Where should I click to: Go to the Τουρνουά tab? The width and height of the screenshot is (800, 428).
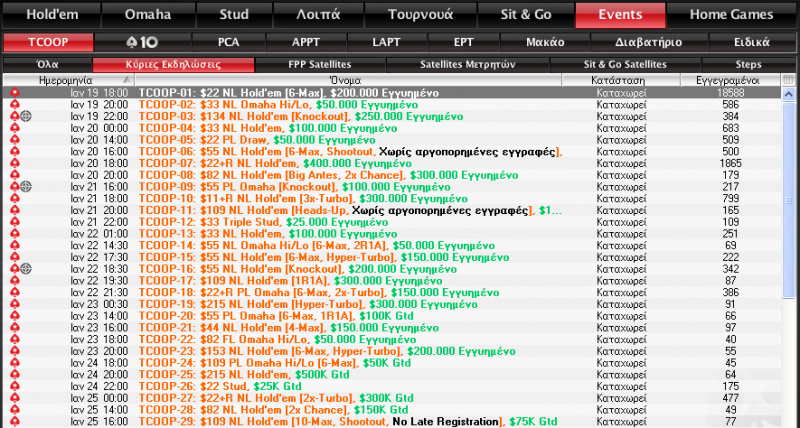(420, 15)
